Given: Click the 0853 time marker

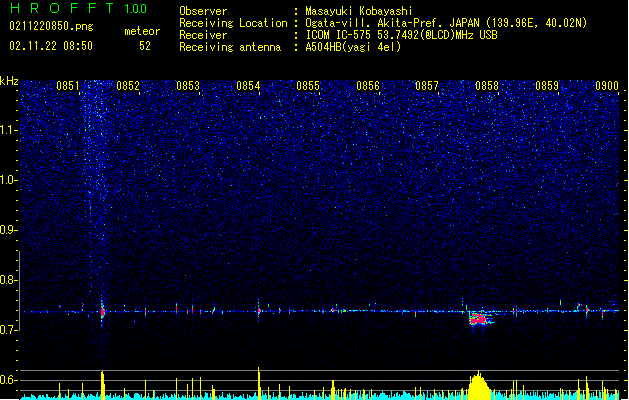Looking at the screenshot, I should (x=188, y=85).
